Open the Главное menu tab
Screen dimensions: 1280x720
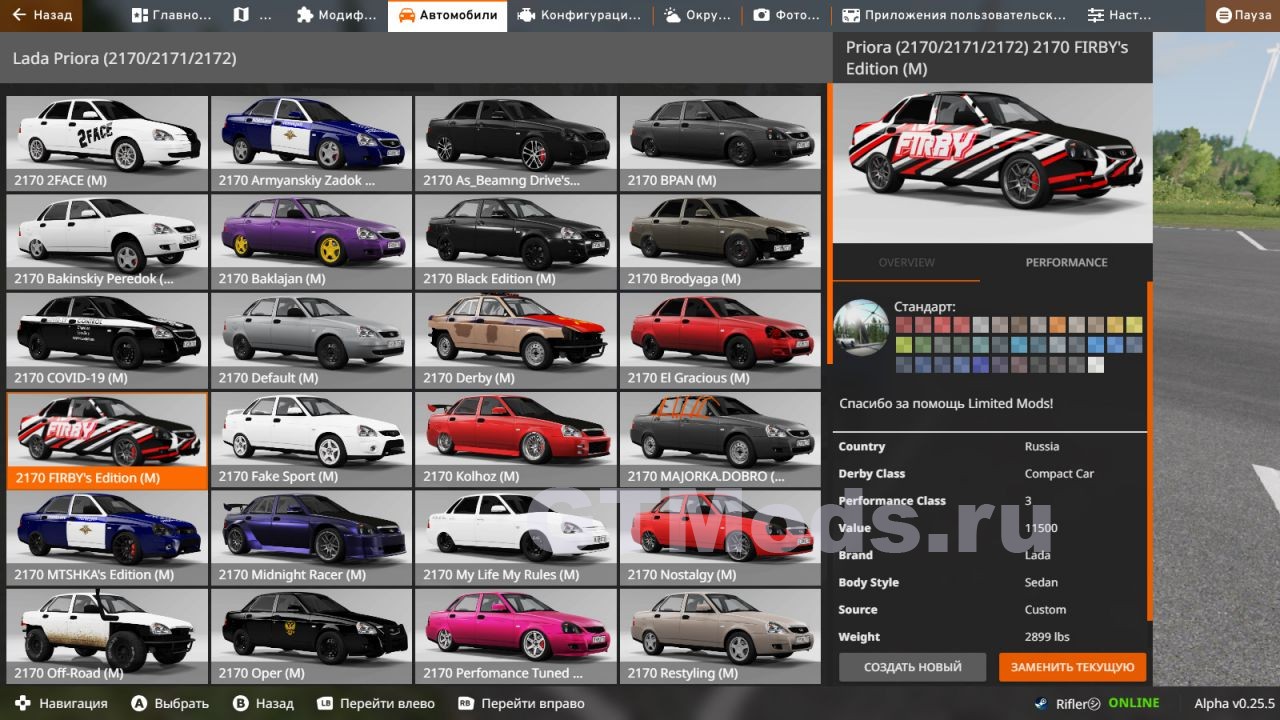click(x=171, y=15)
